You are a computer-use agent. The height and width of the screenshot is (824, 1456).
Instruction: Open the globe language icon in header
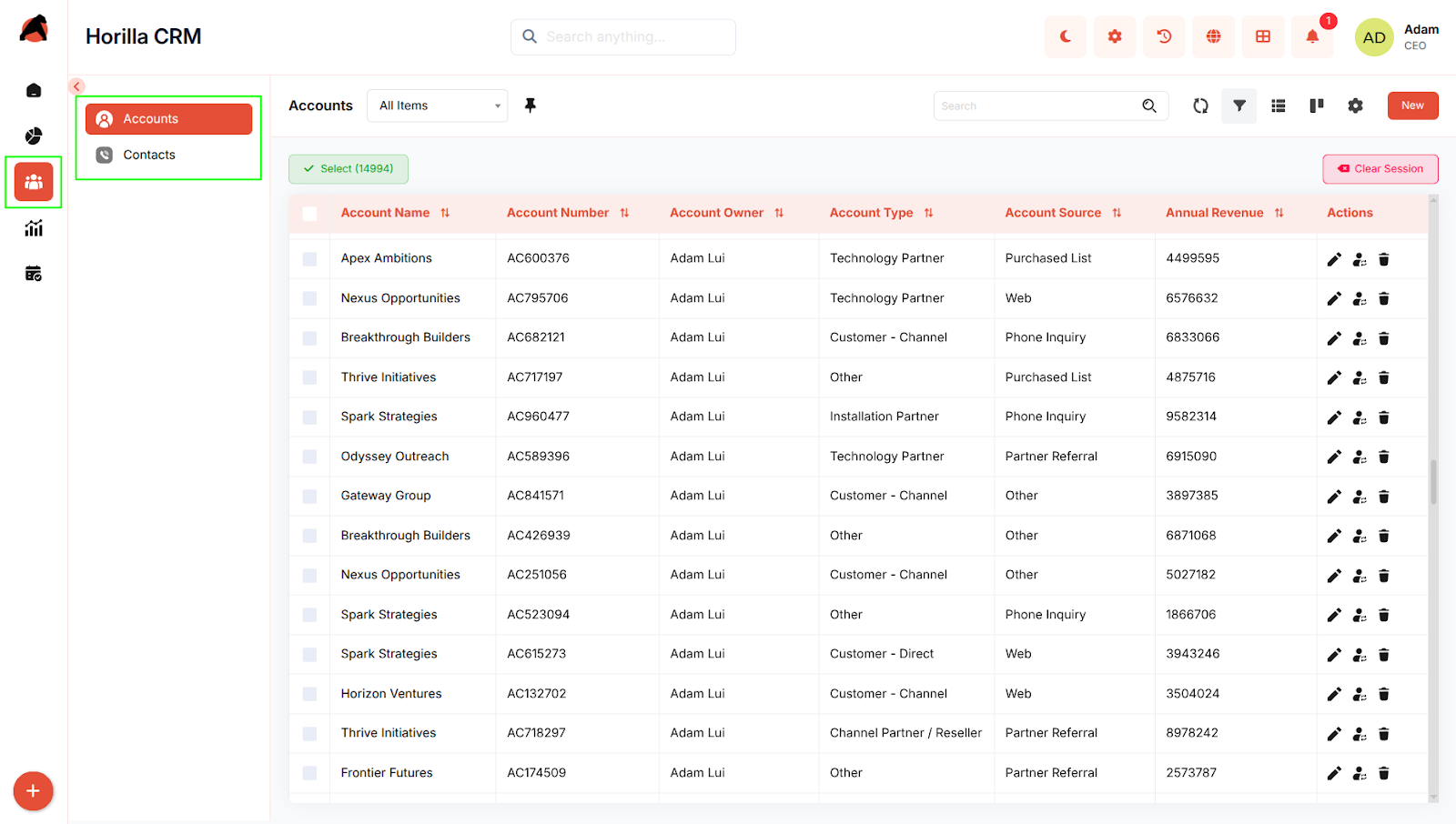tap(1213, 37)
